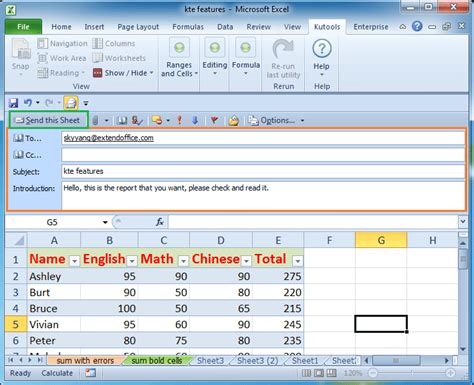Switch to the Enterprise ribbon tab

[x=371, y=27]
